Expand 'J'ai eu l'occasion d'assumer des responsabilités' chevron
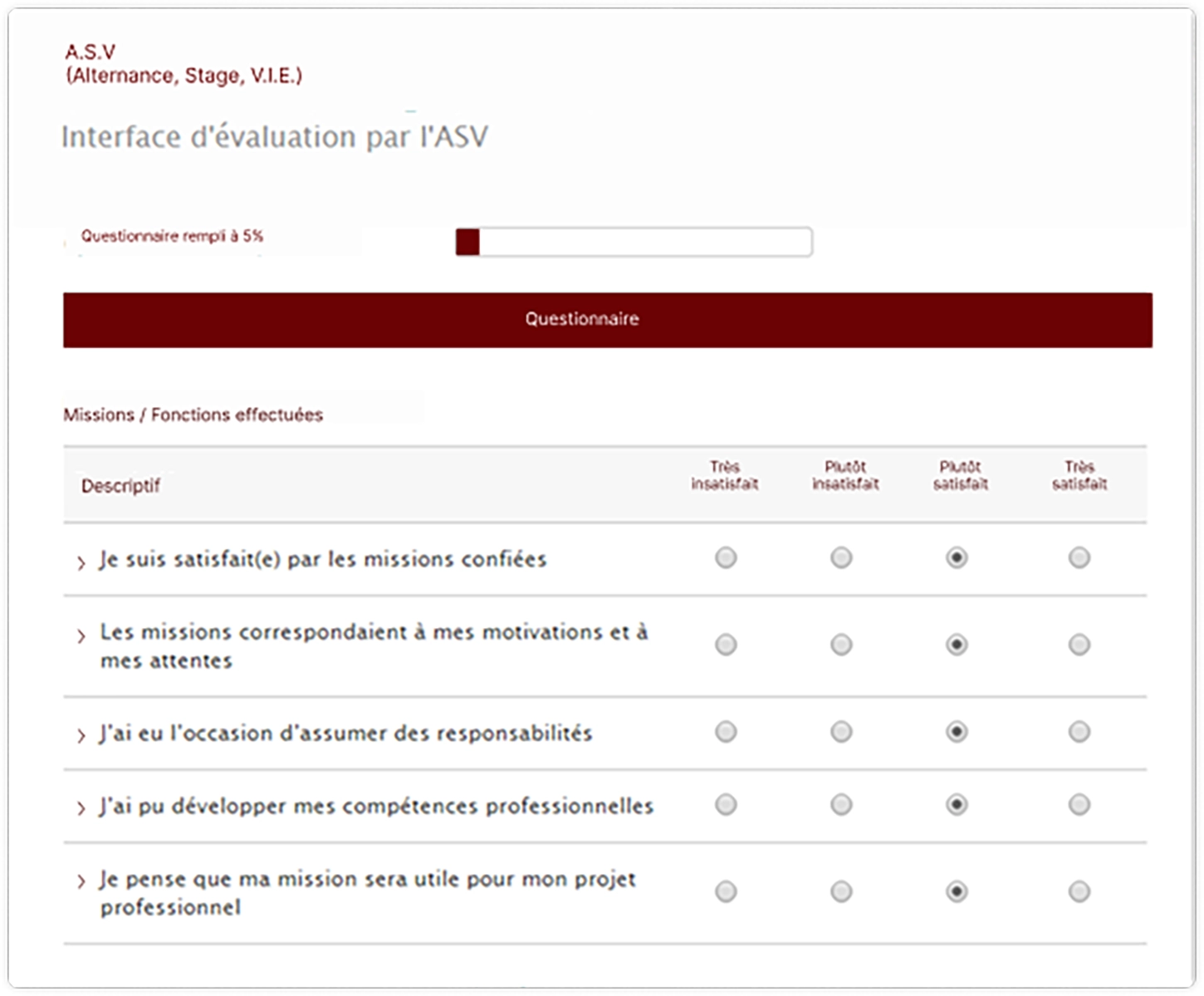This screenshot has width=1204, height=996. point(81,736)
